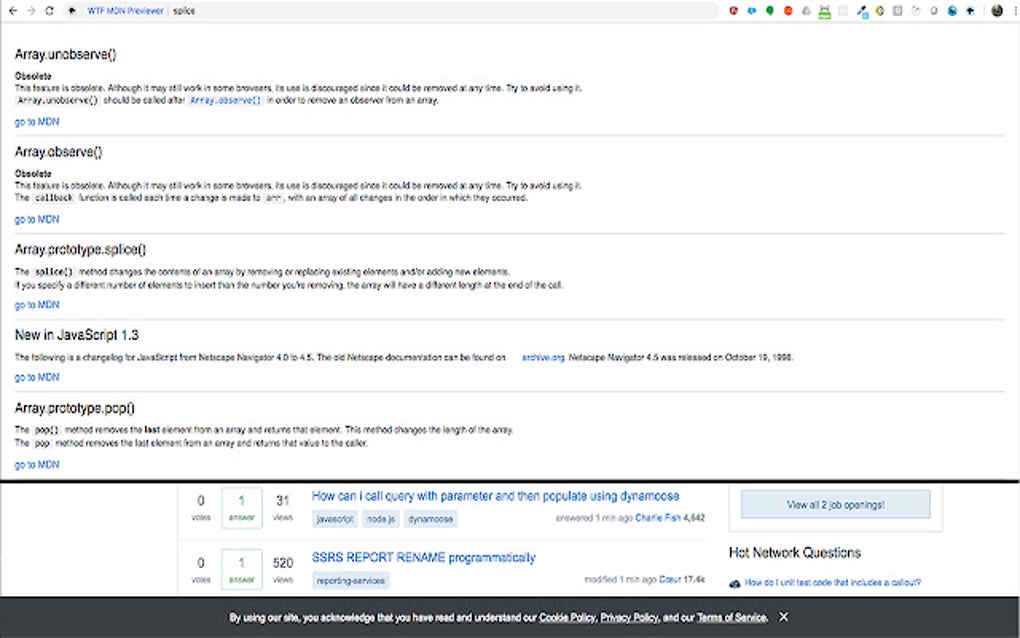Select the WTF MDN Previewer tab
Viewport: 1020px width, 638px height.
pos(125,11)
